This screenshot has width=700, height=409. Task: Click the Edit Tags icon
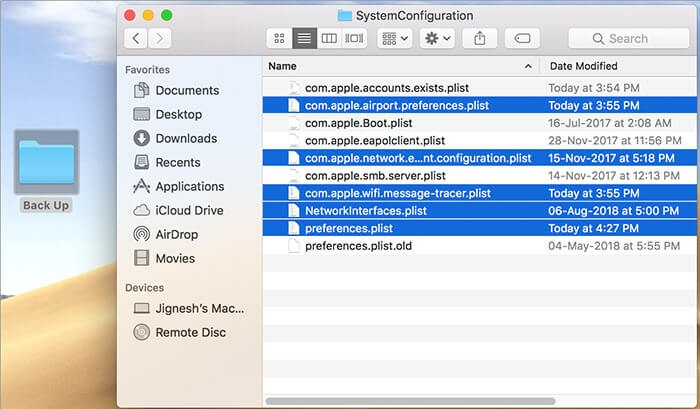click(522, 38)
